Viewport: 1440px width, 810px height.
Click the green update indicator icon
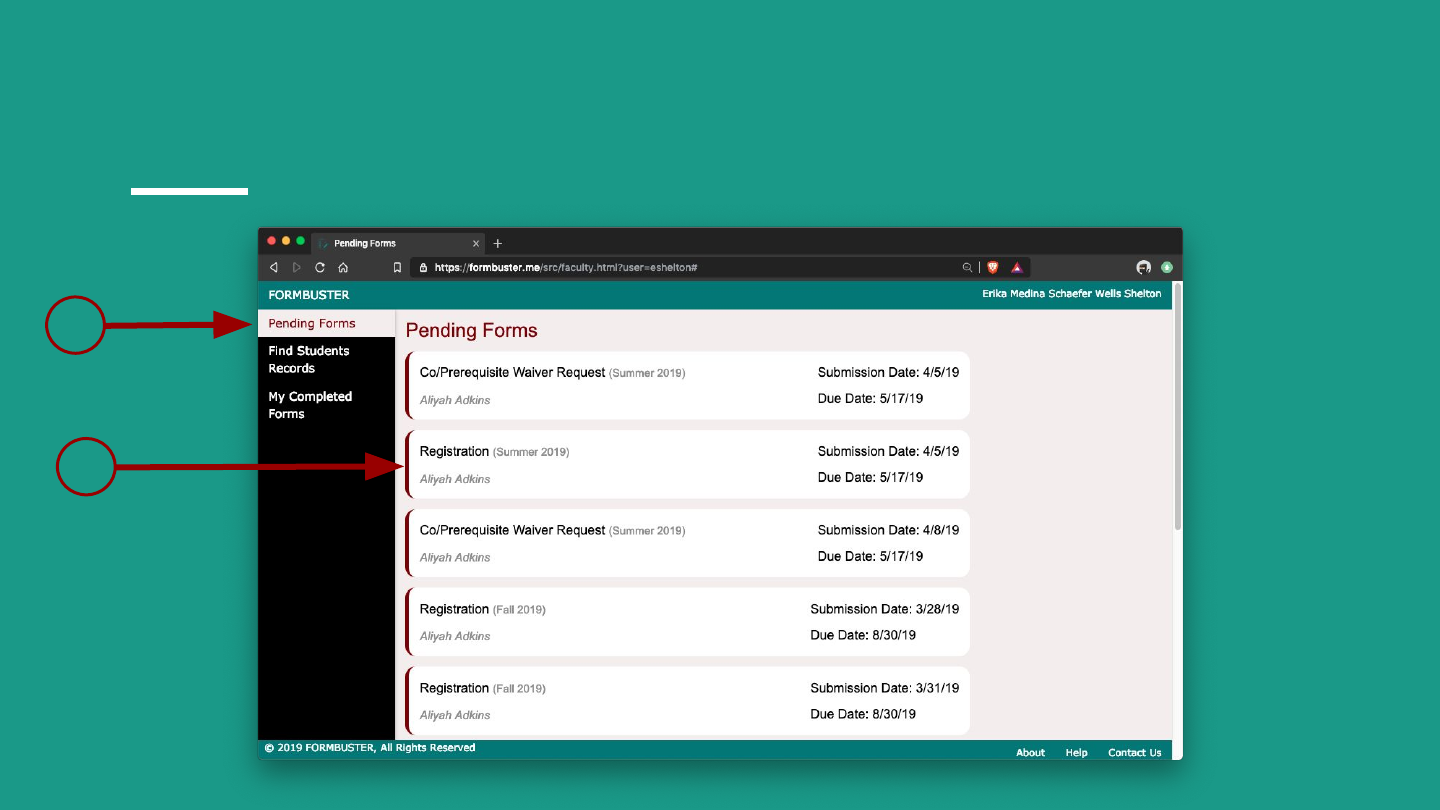point(1167,268)
